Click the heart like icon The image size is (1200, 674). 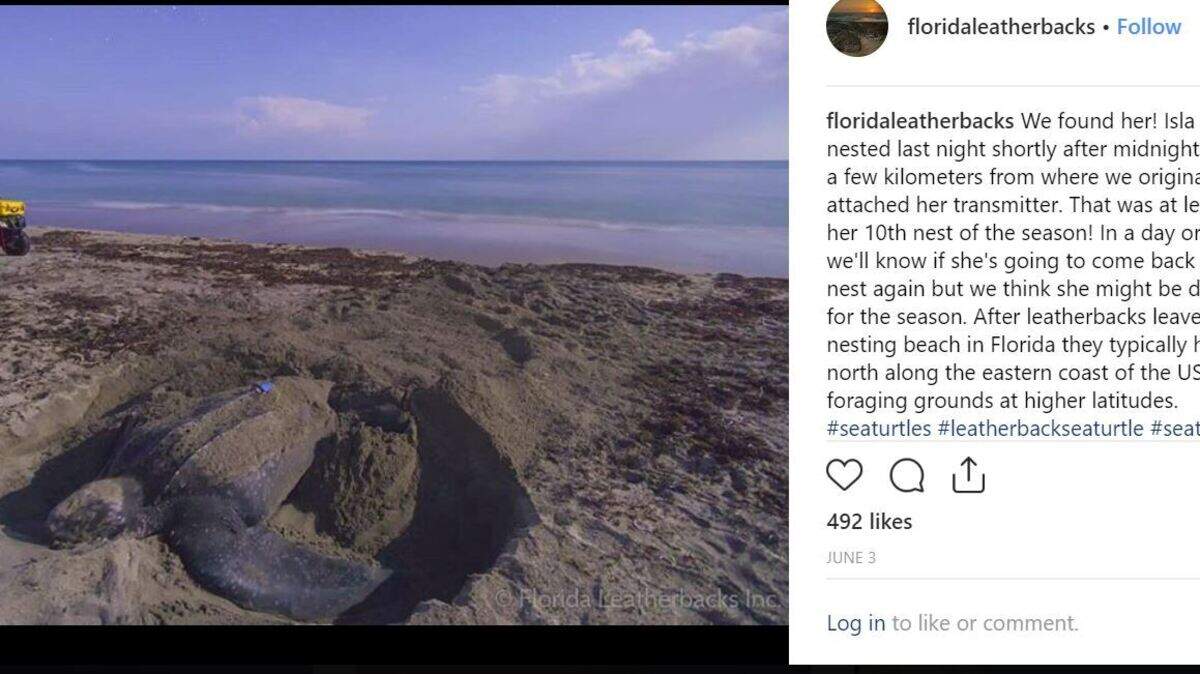[x=844, y=475]
